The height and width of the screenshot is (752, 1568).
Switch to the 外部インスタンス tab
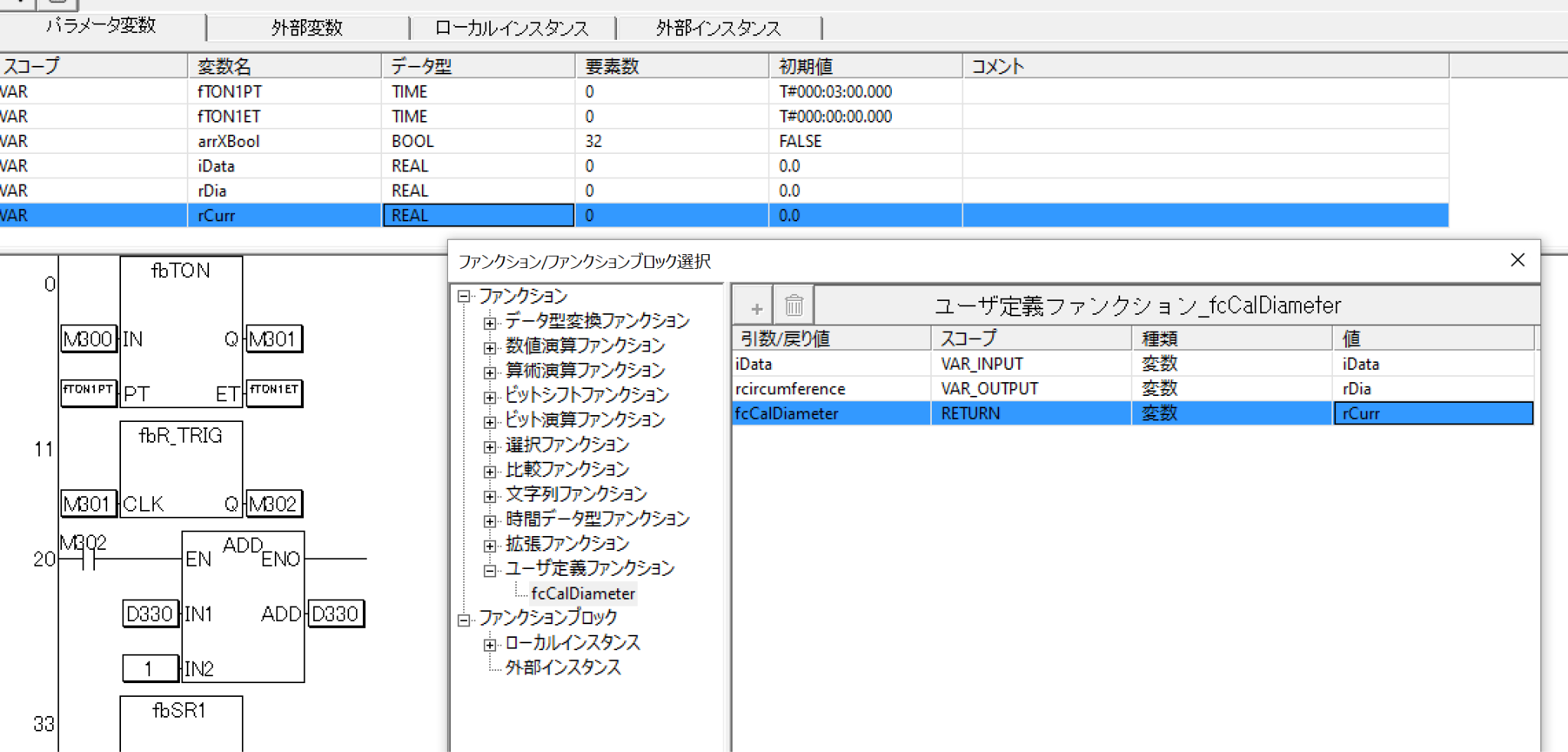pyautogui.click(x=718, y=28)
